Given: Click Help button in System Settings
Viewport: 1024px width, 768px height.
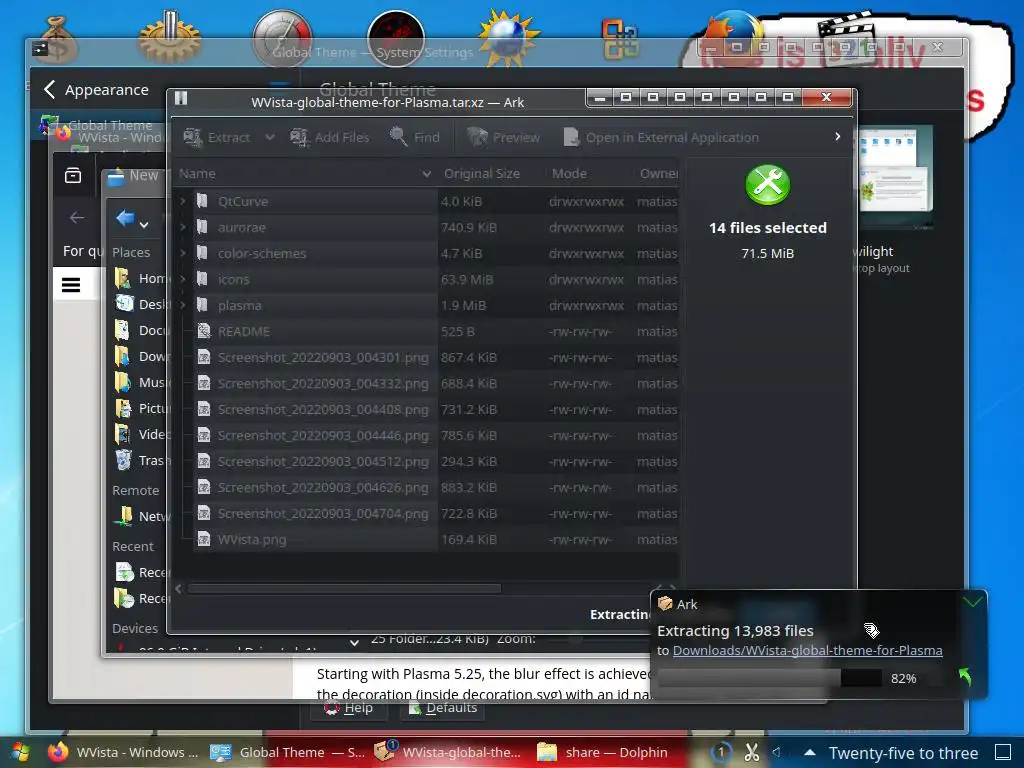Looking at the screenshot, I should [x=349, y=708].
